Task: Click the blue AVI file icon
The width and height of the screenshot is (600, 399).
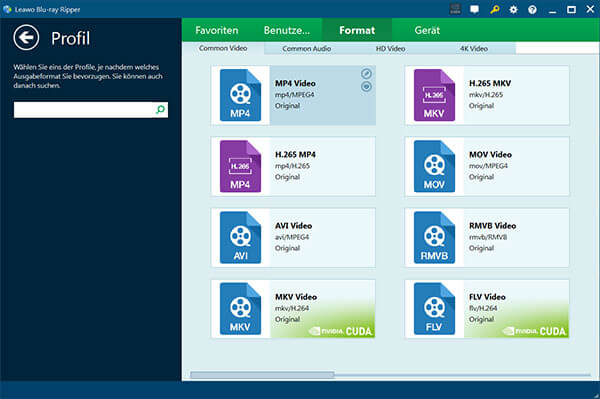Action: coord(240,238)
